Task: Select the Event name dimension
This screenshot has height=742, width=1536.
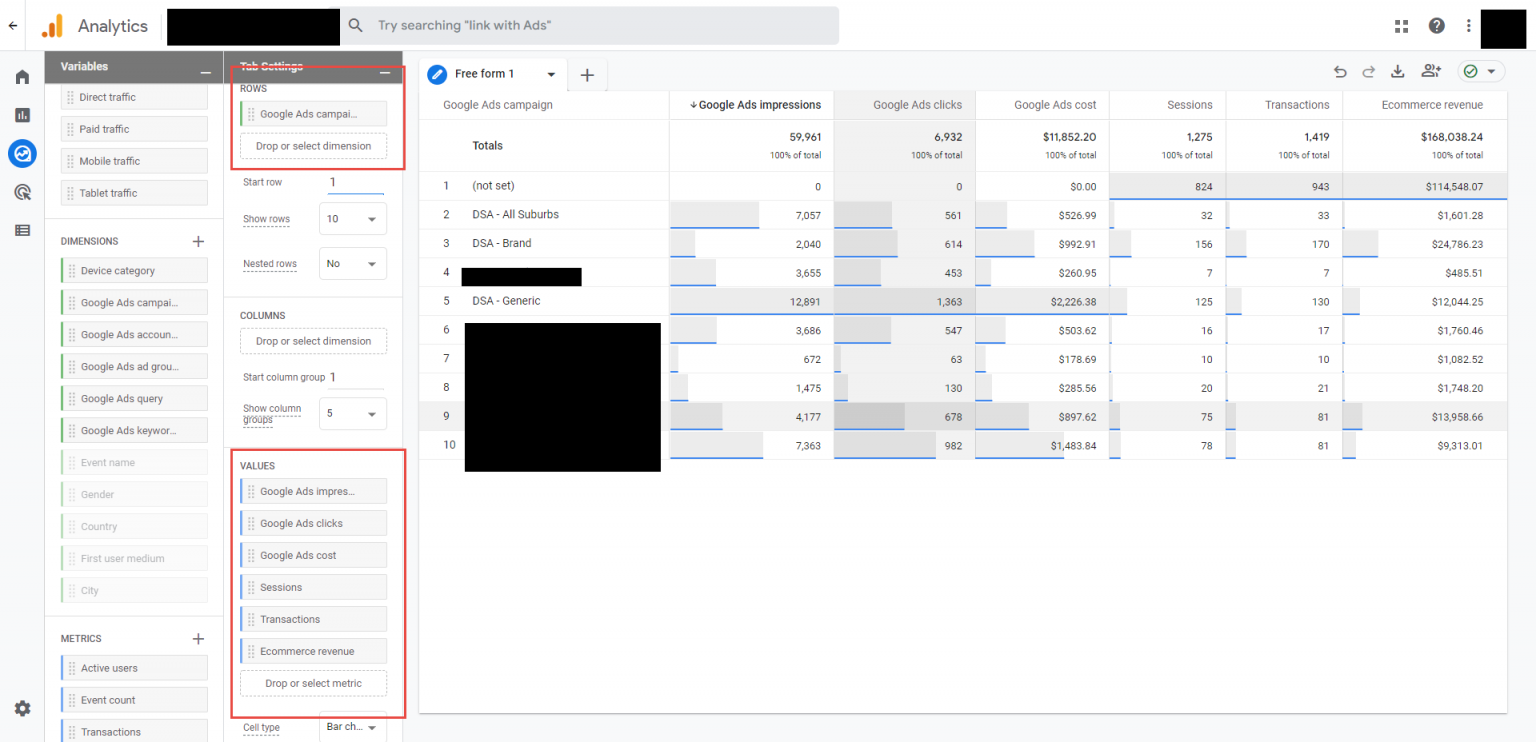Action: [x=134, y=463]
